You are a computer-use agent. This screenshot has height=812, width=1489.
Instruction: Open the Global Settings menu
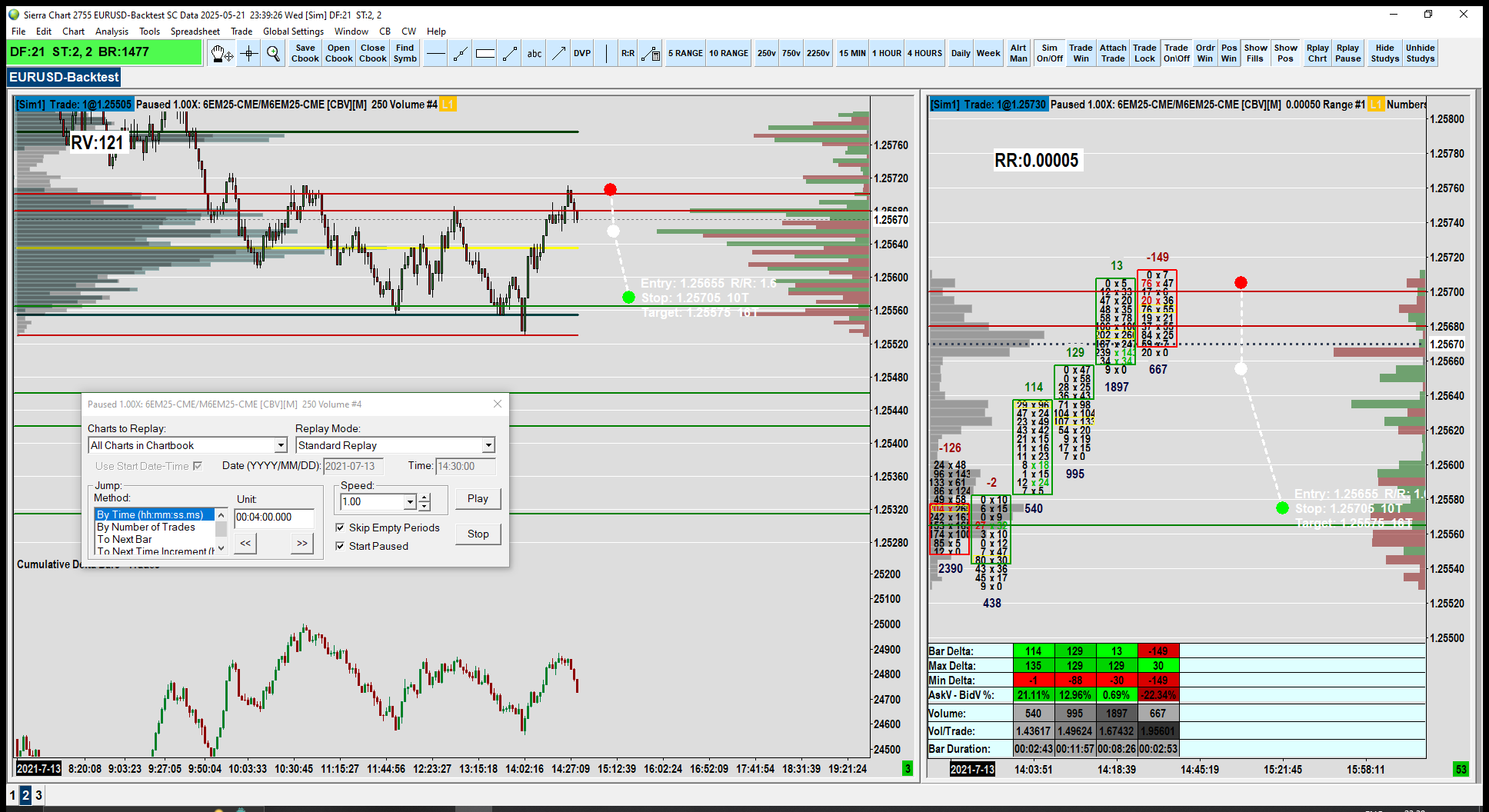[293, 32]
